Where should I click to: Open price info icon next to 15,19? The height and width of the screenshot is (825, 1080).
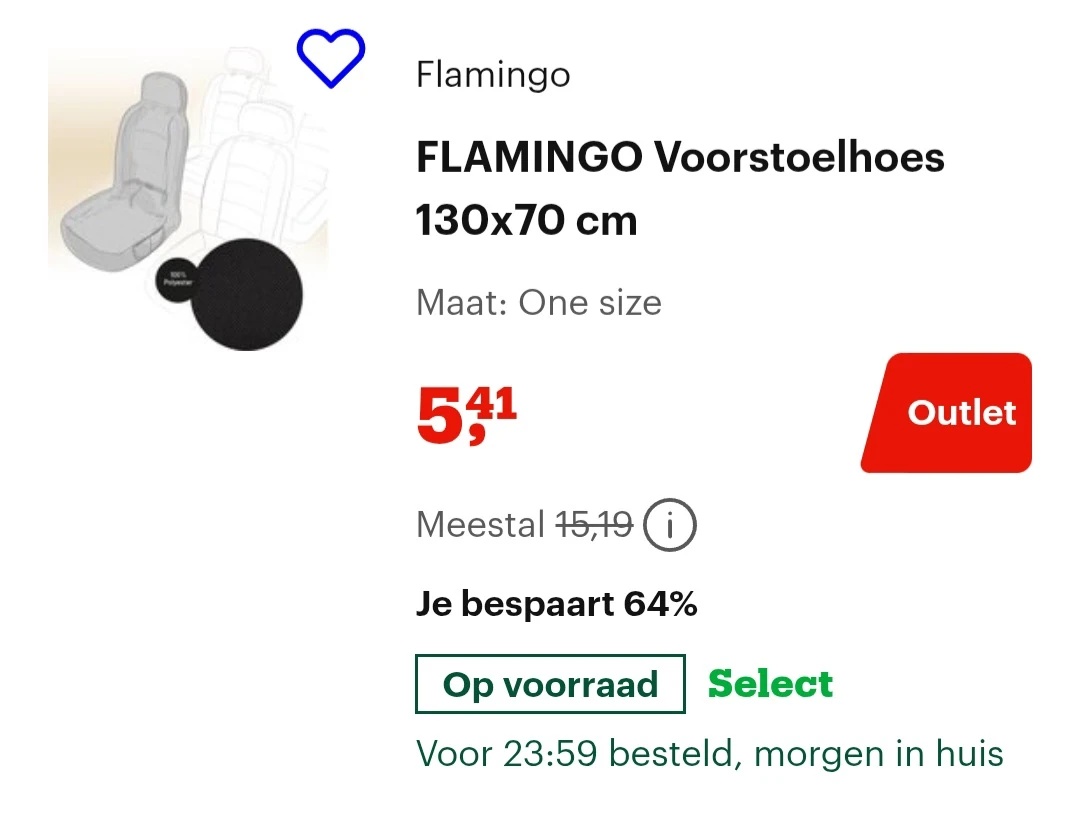pyautogui.click(x=669, y=525)
